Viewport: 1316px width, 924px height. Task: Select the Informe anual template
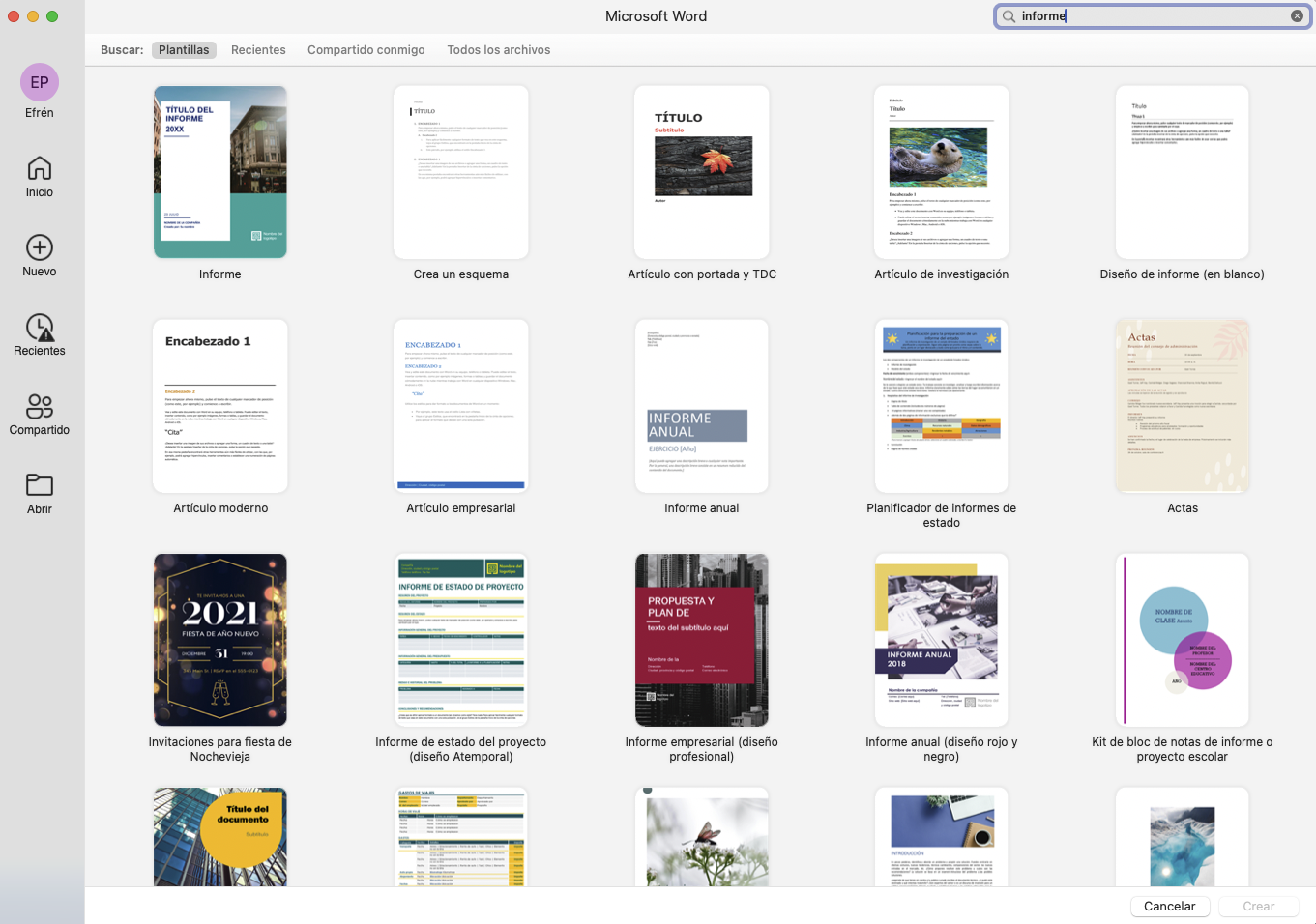click(701, 406)
